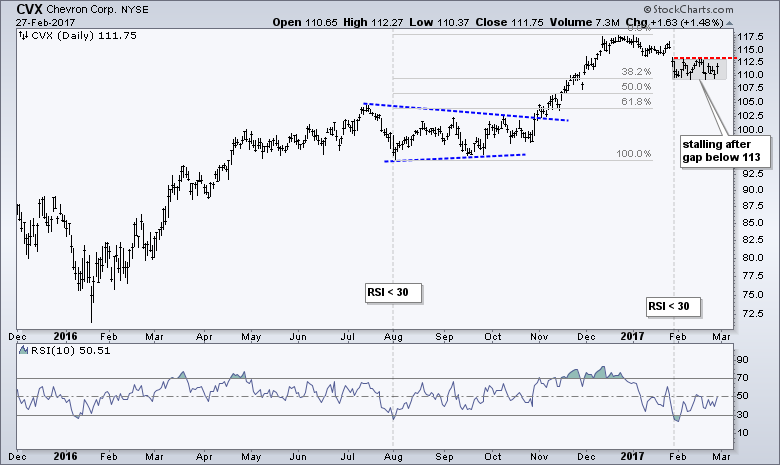Click the RSI 70 level label
The width and height of the screenshot is (780, 465).
click(743, 378)
